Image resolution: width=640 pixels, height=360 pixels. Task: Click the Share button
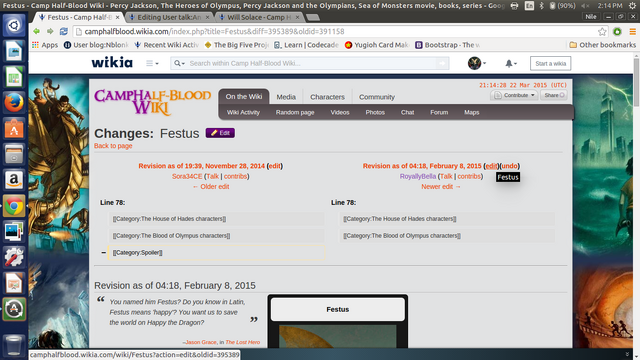click(554, 95)
